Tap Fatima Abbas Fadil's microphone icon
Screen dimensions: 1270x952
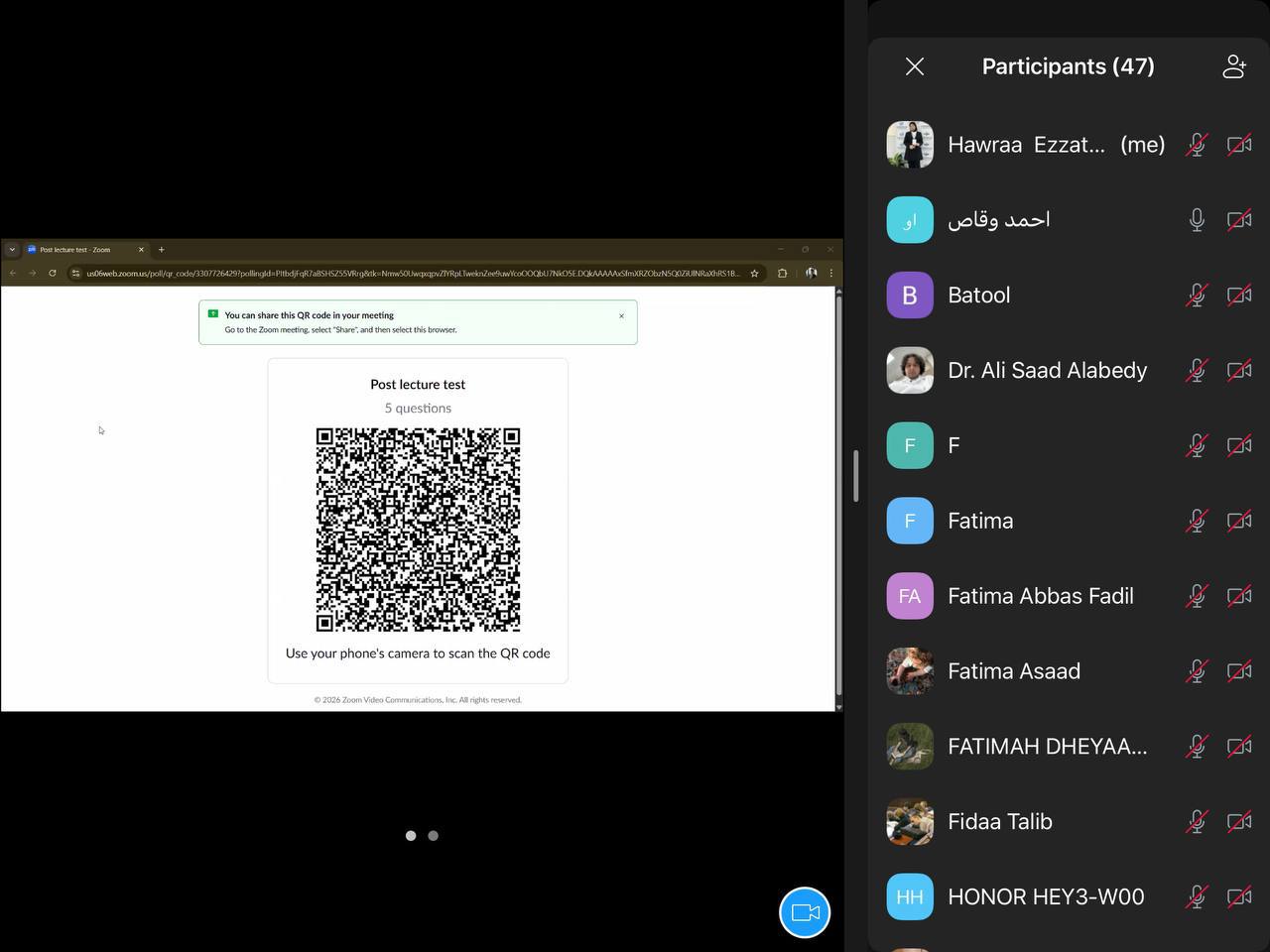click(1197, 596)
